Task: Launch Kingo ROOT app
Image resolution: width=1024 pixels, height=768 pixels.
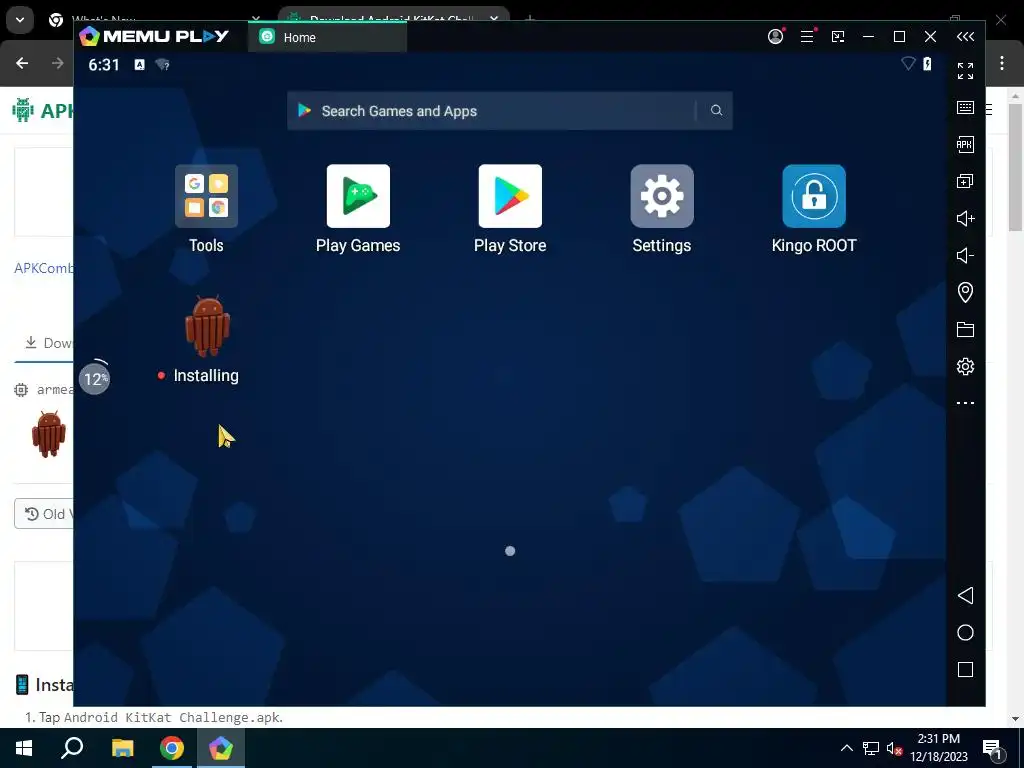Action: click(814, 196)
